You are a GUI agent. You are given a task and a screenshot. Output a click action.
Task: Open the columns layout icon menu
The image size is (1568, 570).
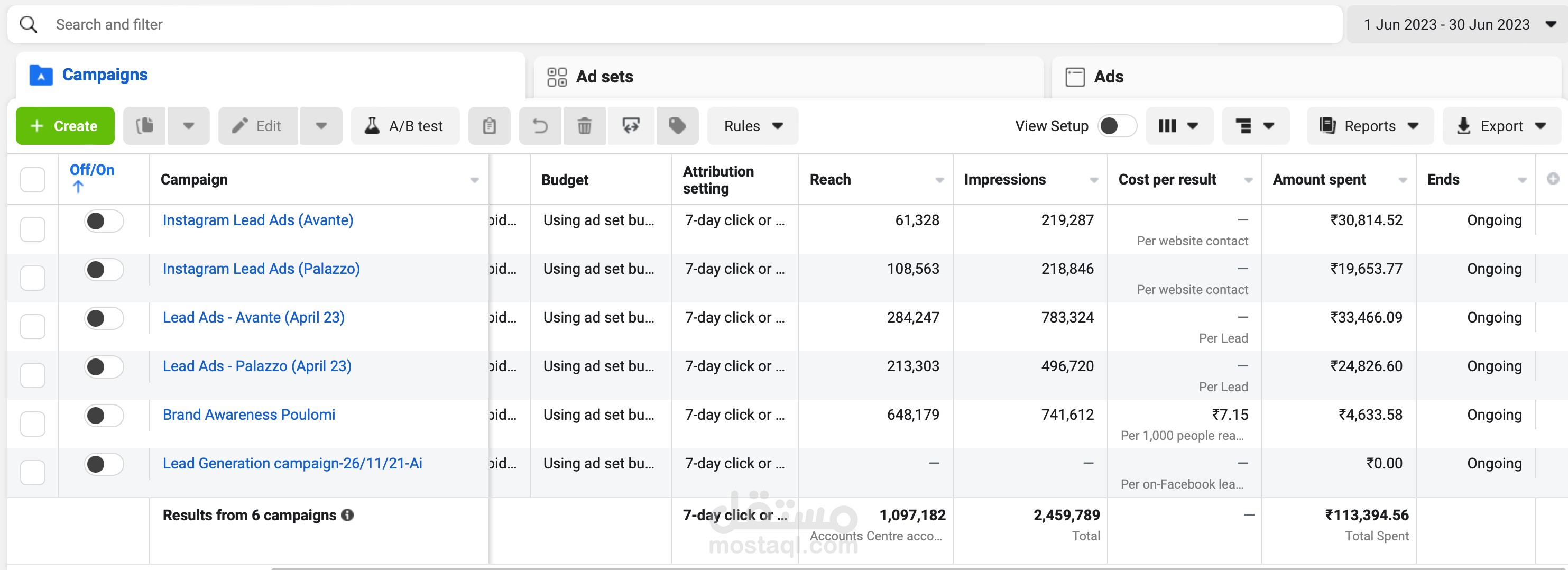pyautogui.click(x=1178, y=126)
